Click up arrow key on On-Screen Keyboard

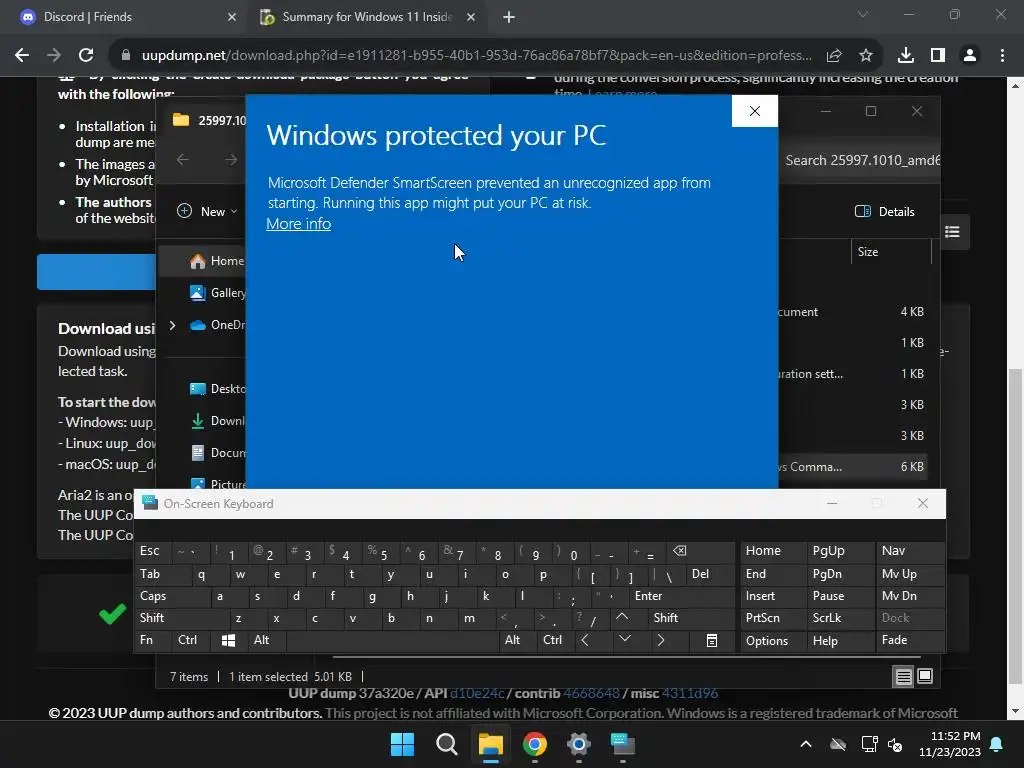click(622, 617)
